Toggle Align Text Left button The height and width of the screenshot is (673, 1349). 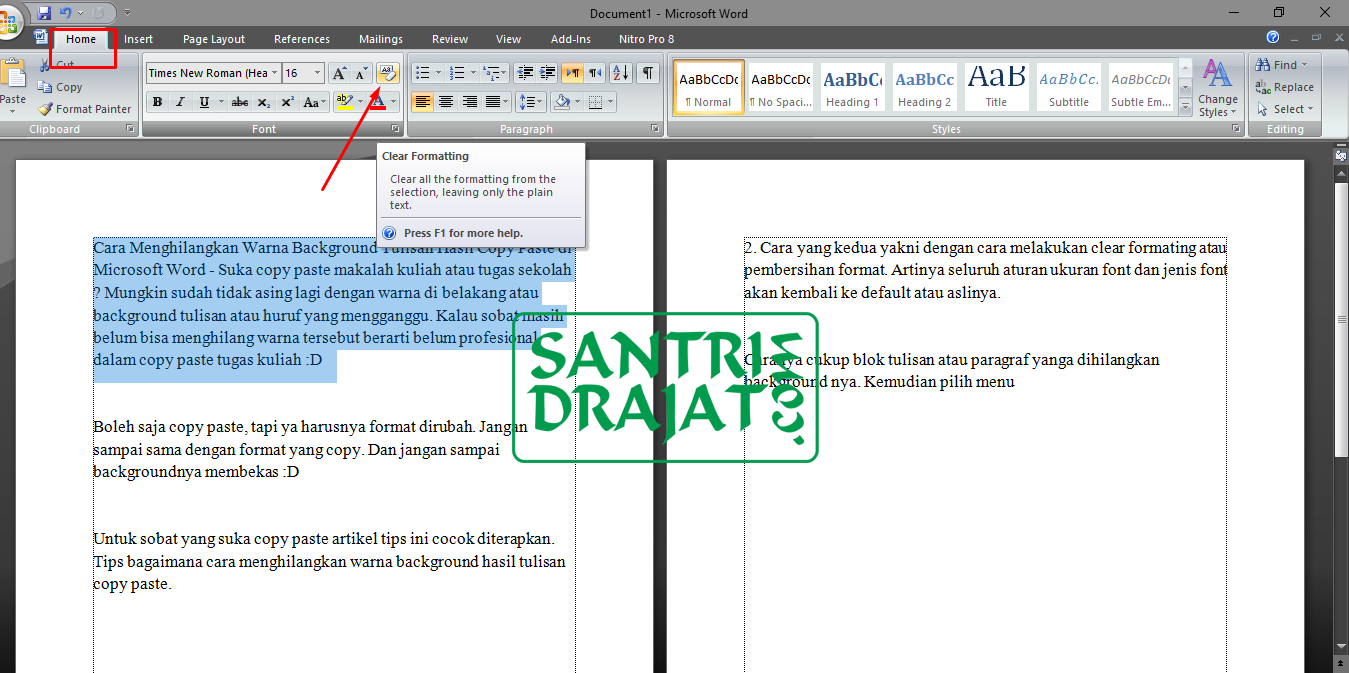(x=423, y=102)
